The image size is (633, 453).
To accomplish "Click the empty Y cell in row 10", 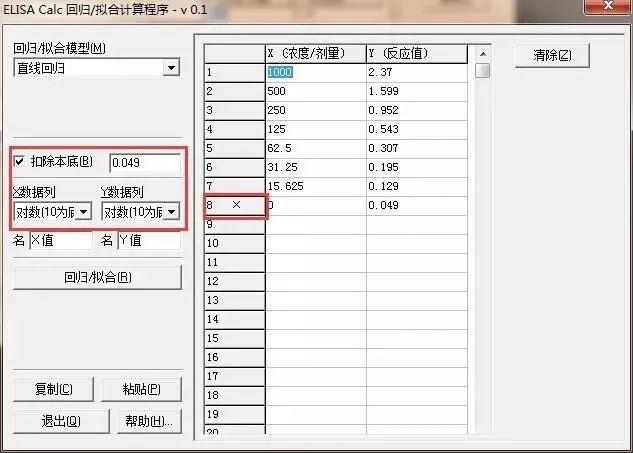I will (417, 243).
